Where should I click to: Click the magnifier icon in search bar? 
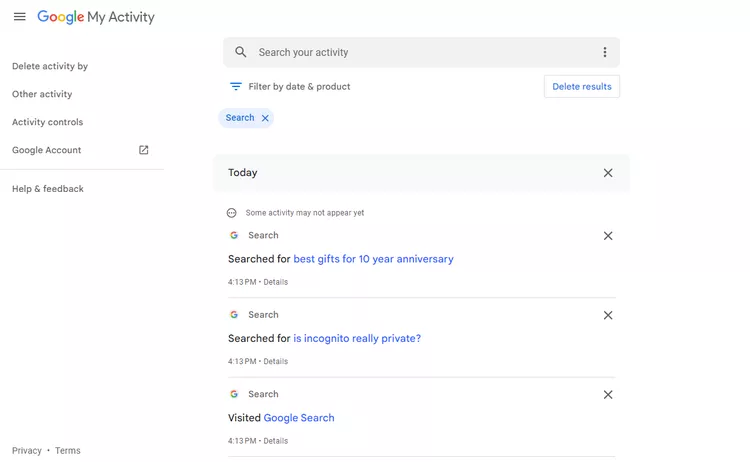point(241,52)
